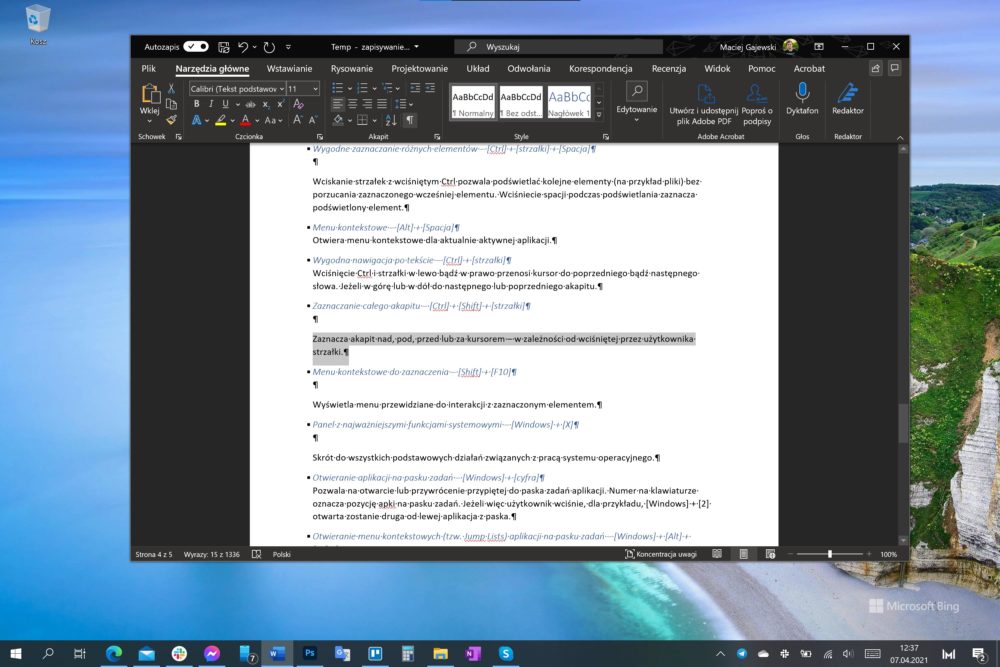This screenshot has height=667, width=1000.
Task: Apply the Normalny style
Action: (473, 103)
